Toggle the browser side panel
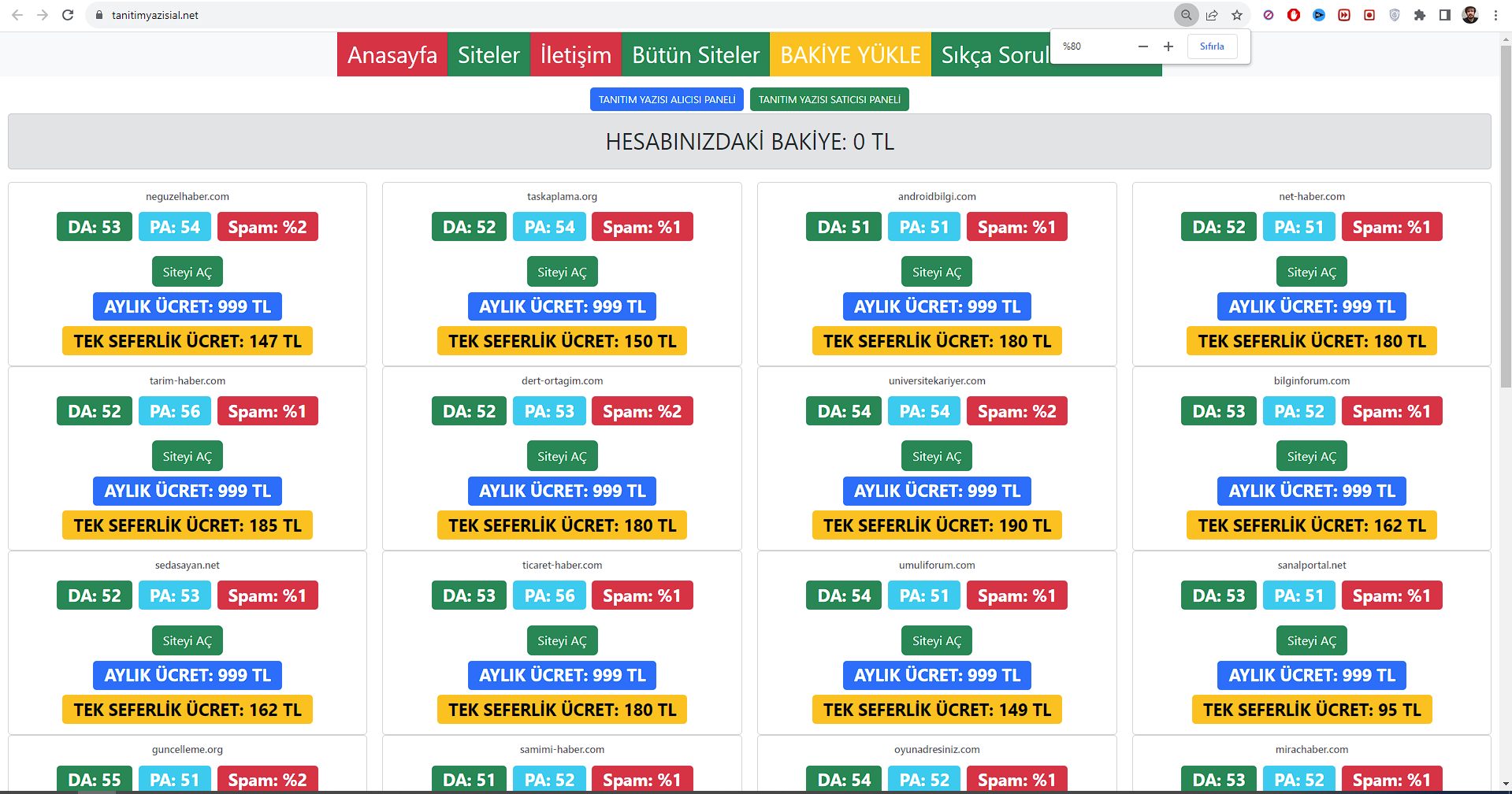Image resolution: width=1512 pixels, height=794 pixels. click(1445, 15)
